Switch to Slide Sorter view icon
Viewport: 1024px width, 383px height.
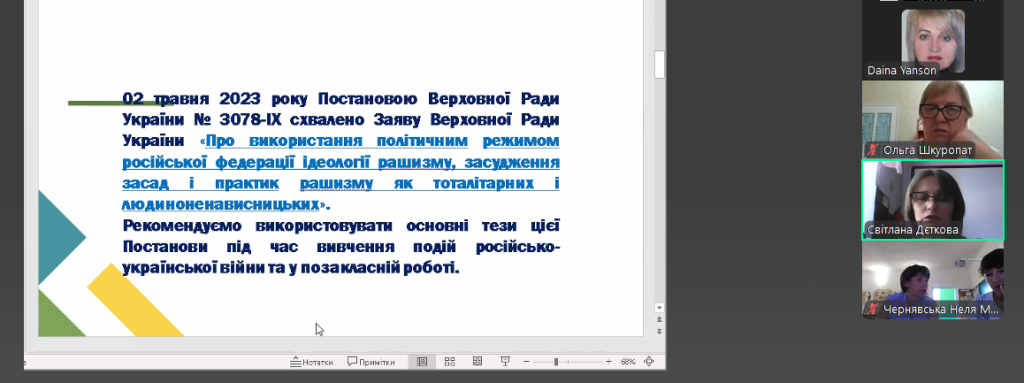click(450, 361)
